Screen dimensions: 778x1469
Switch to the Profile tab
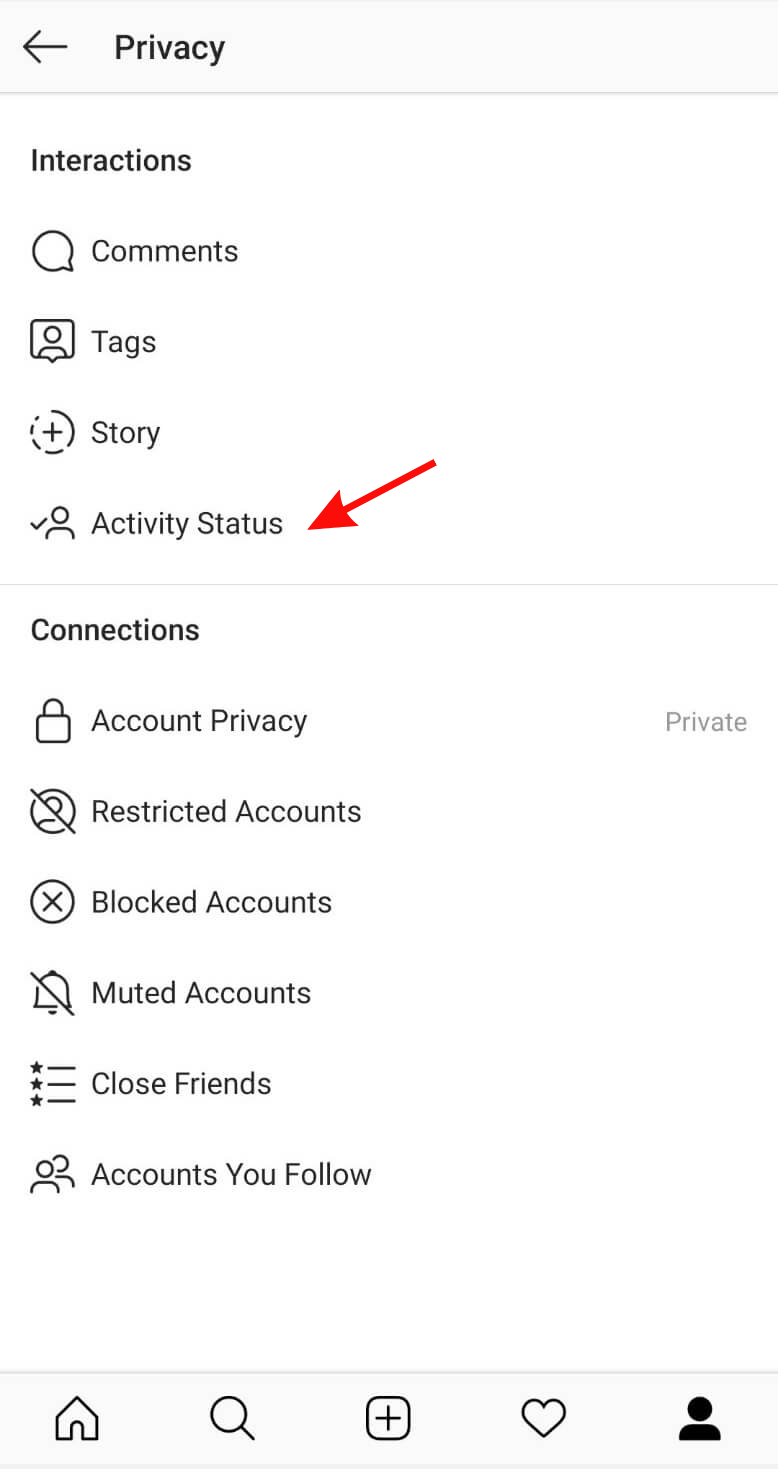[700, 1418]
